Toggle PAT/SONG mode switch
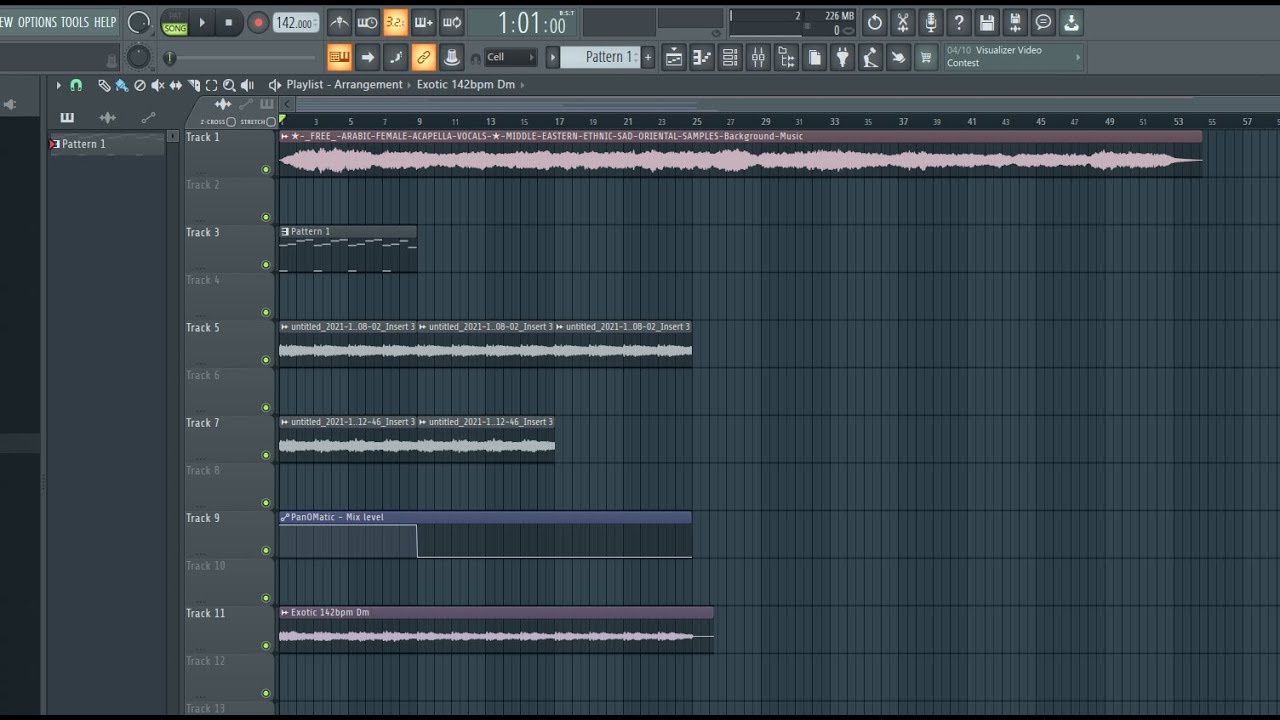The image size is (1280, 720). coord(175,22)
